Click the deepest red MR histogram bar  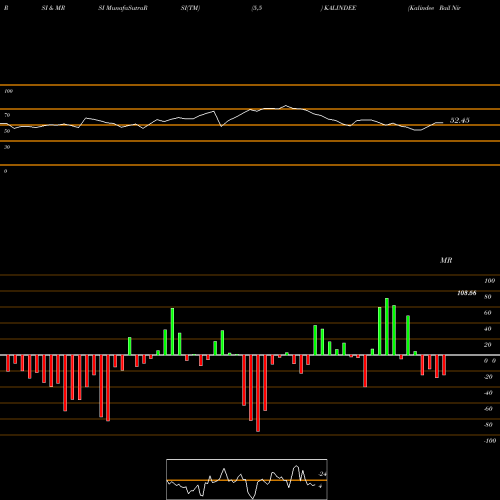click(258, 393)
